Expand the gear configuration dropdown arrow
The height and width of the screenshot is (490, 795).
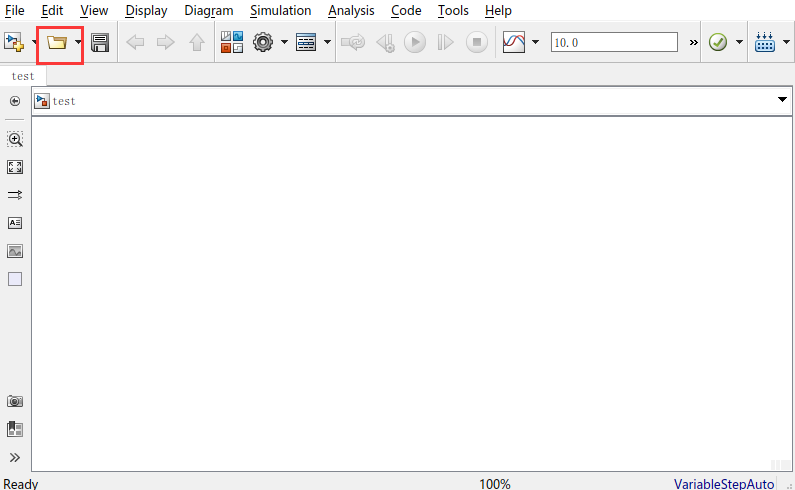[284, 42]
